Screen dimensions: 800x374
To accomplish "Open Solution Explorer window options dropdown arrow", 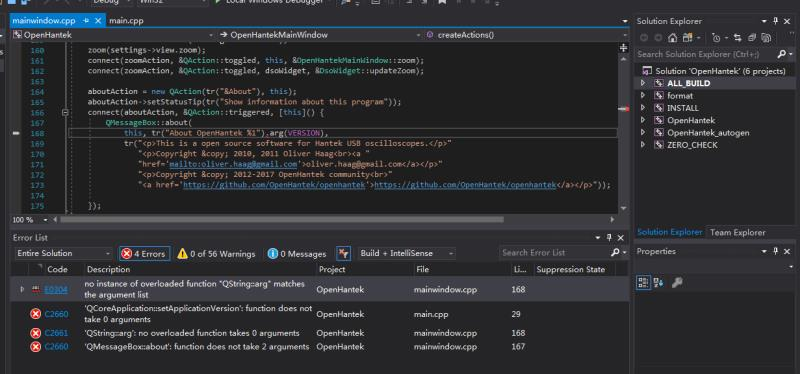I will [764, 21].
